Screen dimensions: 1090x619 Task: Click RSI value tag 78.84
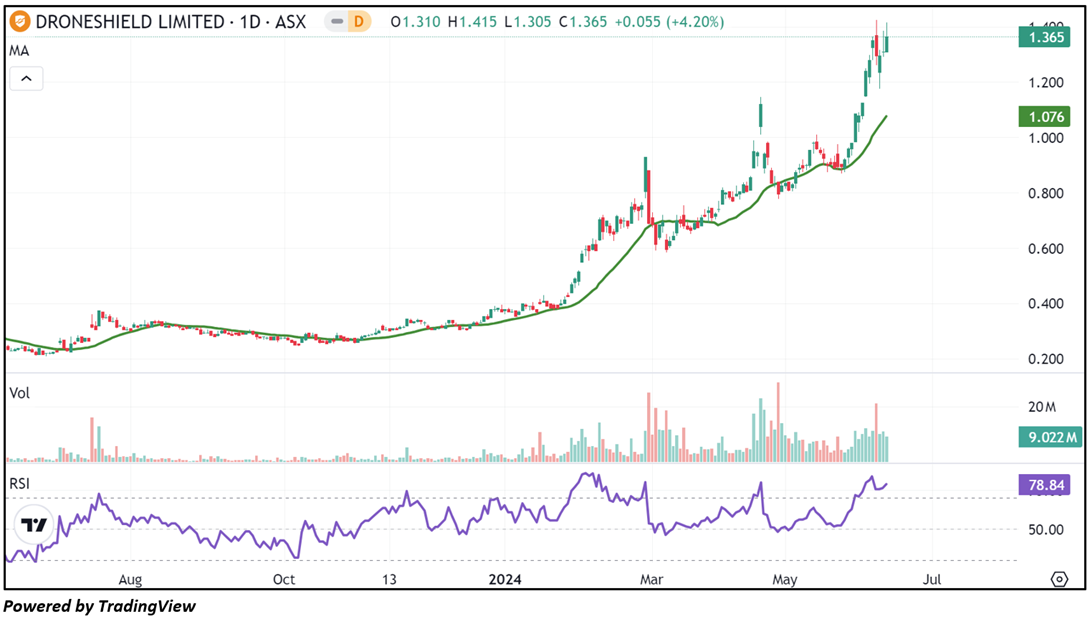point(1043,485)
